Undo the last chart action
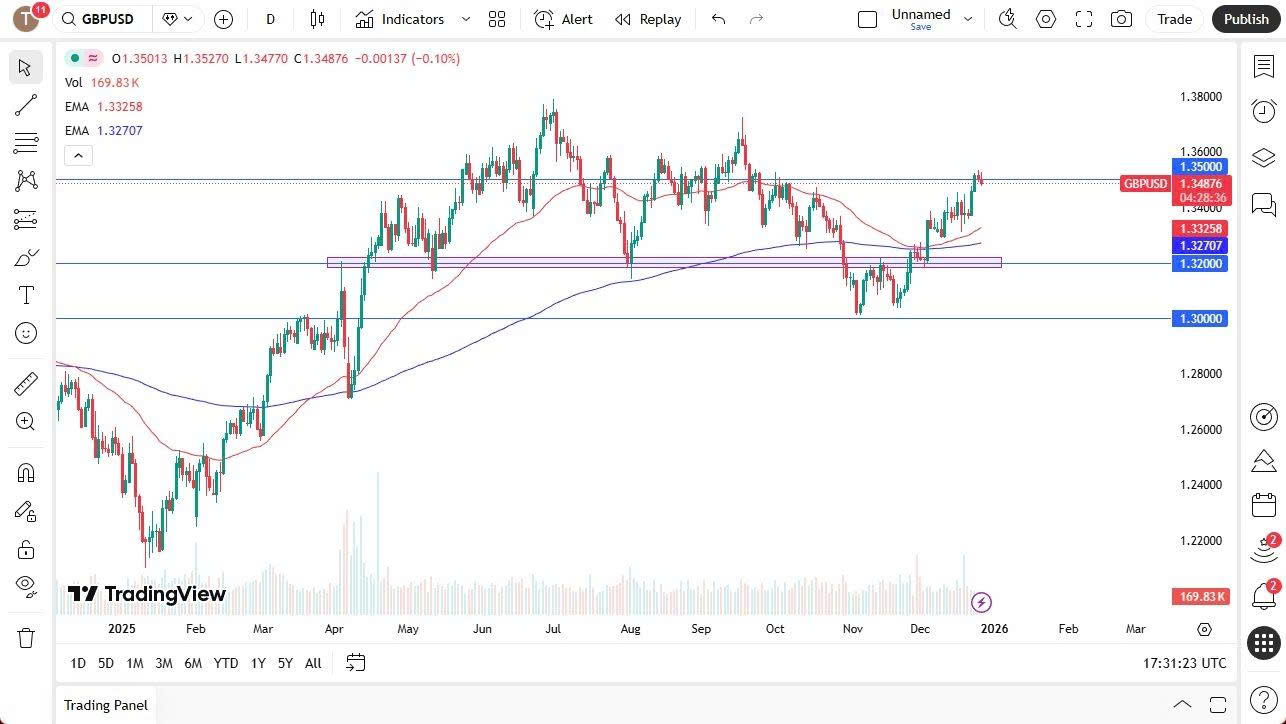 (718, 19)
